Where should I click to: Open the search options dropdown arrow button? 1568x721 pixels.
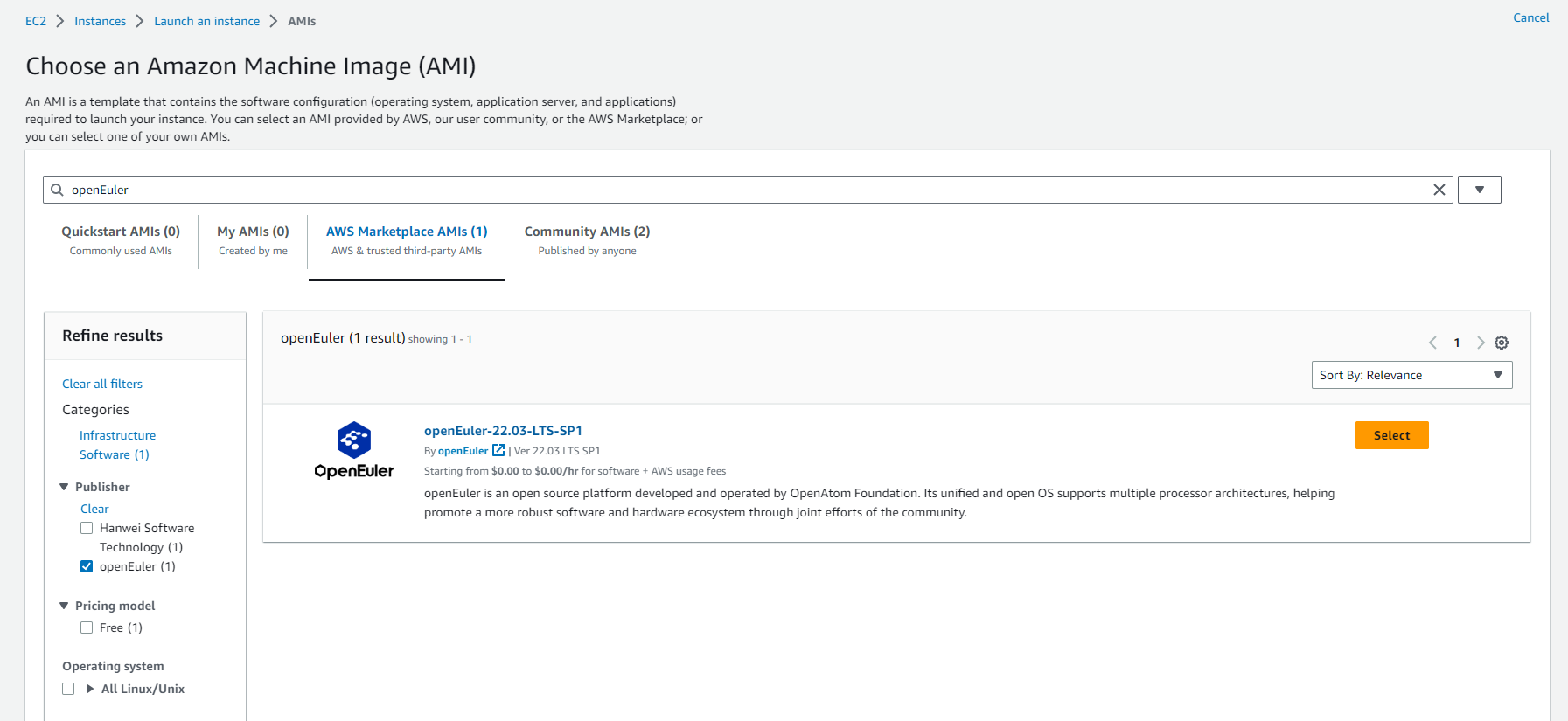[1479, 190]
